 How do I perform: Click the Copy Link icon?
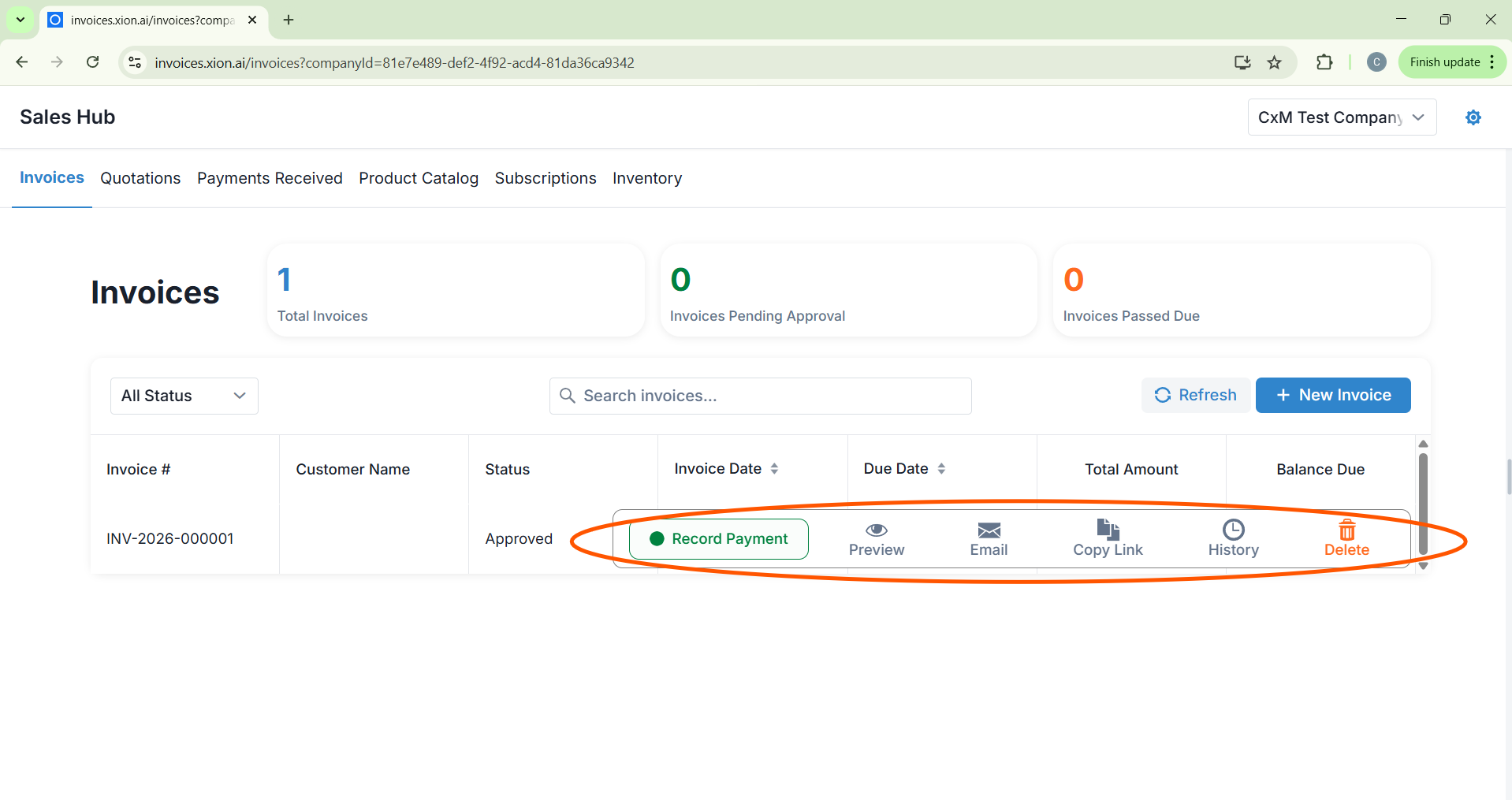tap(1108, 530)
